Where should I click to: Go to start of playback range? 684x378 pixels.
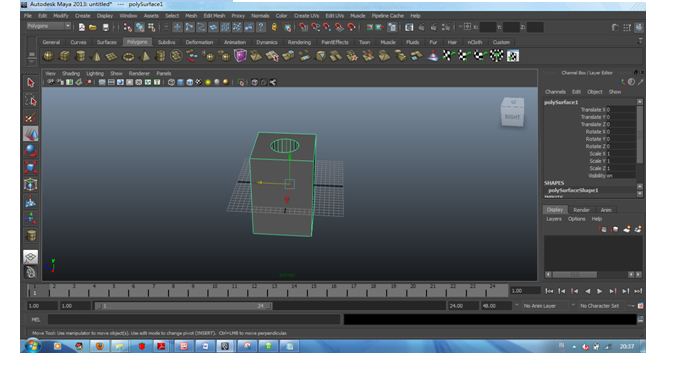[549, 291]
